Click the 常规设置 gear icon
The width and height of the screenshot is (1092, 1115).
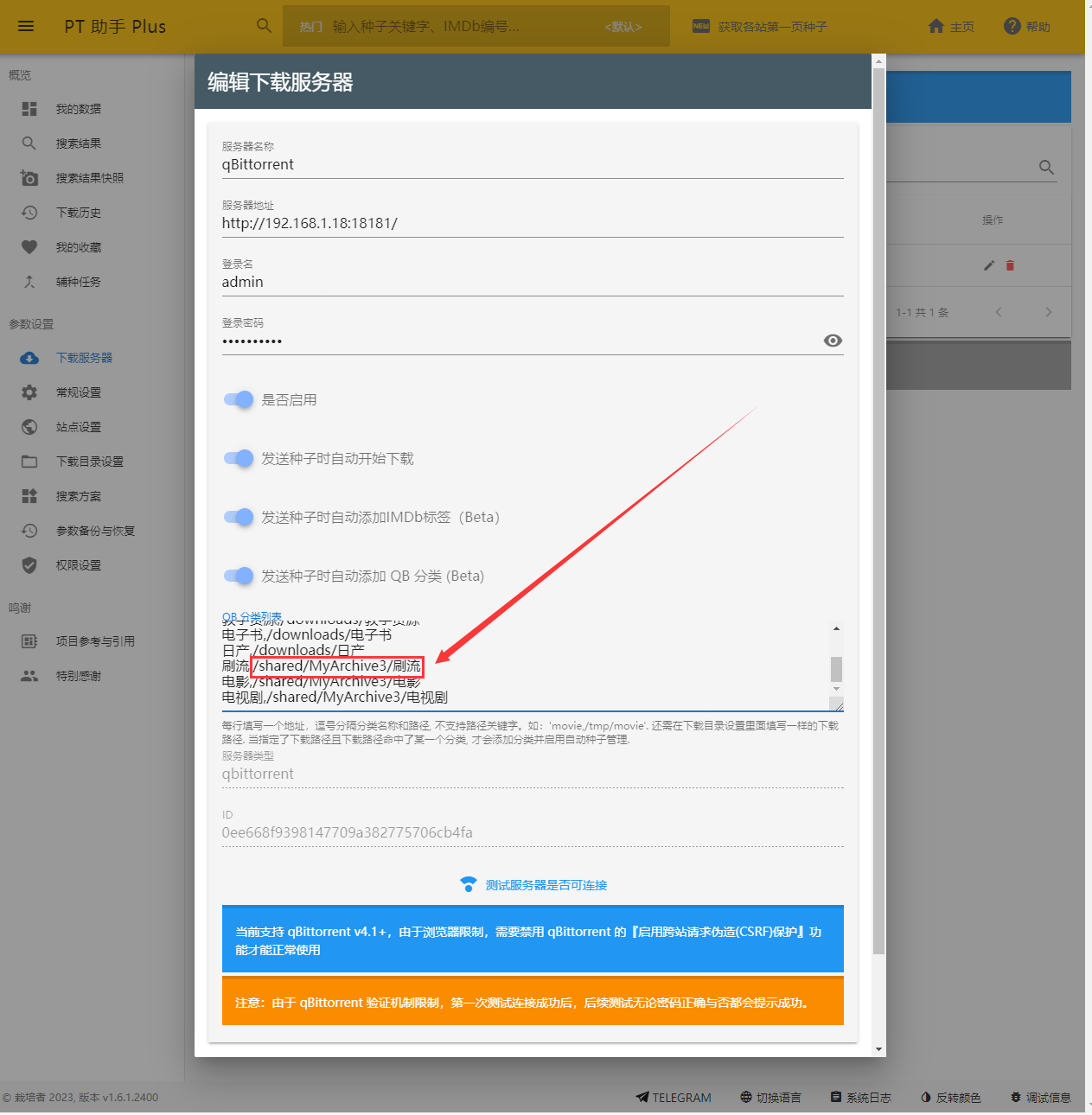[x=29, y=392]
